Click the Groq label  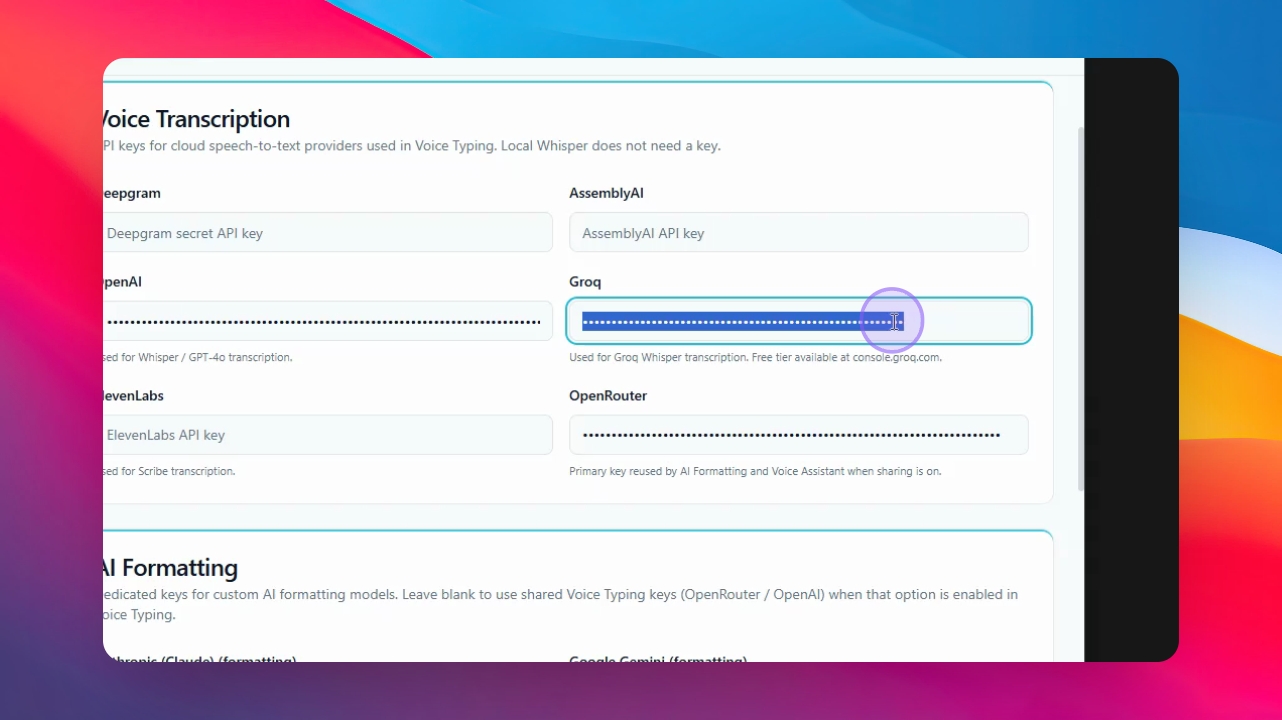tap(585, 282)
